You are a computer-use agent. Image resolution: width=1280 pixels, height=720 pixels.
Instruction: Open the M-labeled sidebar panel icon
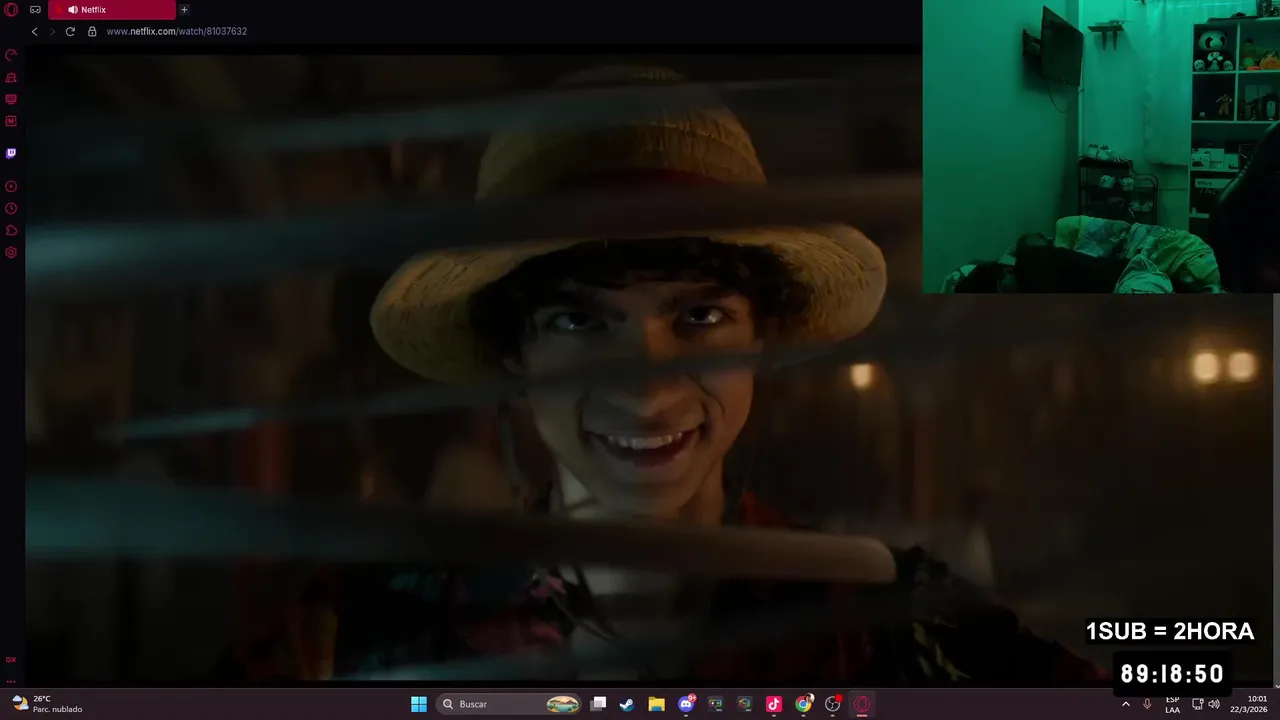pos(11,121)
